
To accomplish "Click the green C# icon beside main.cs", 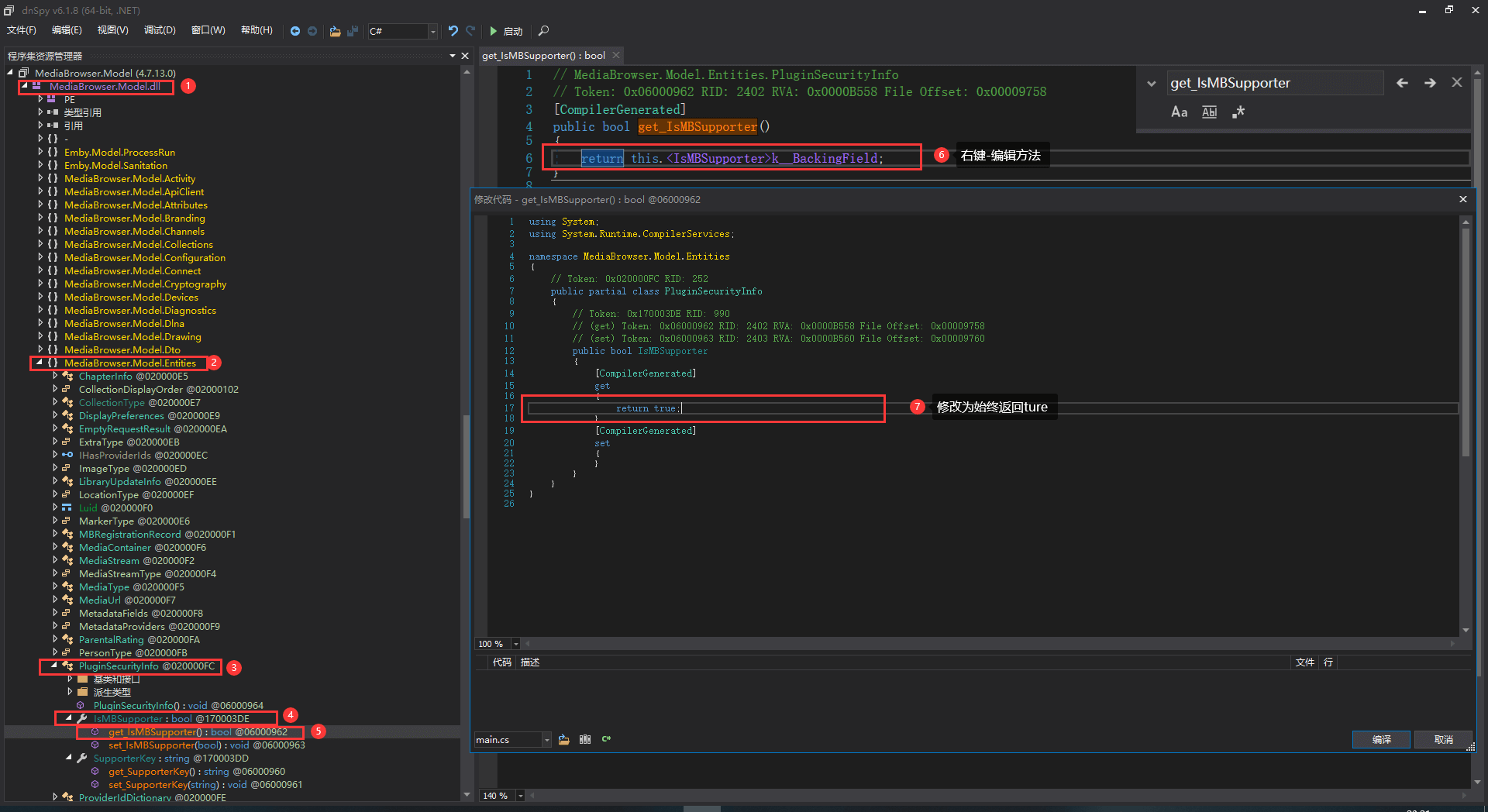I will [606, 739].
